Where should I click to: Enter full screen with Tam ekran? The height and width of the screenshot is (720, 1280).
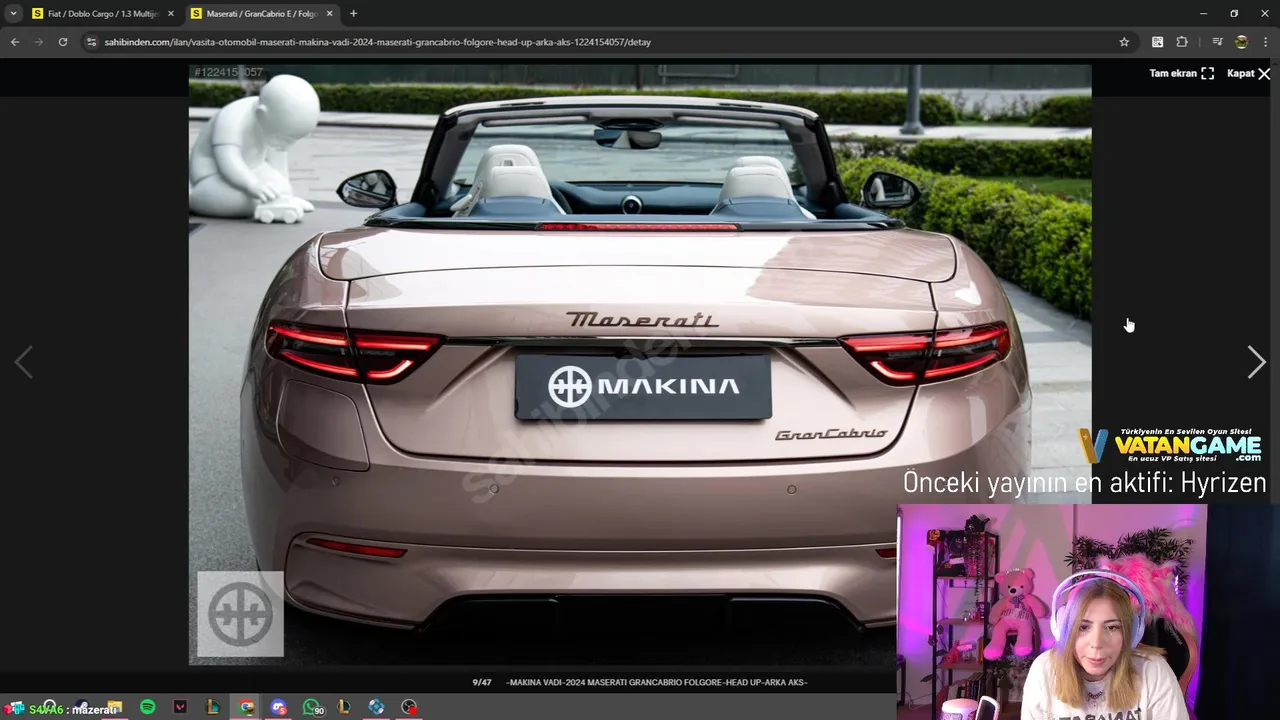[1181, 73]
